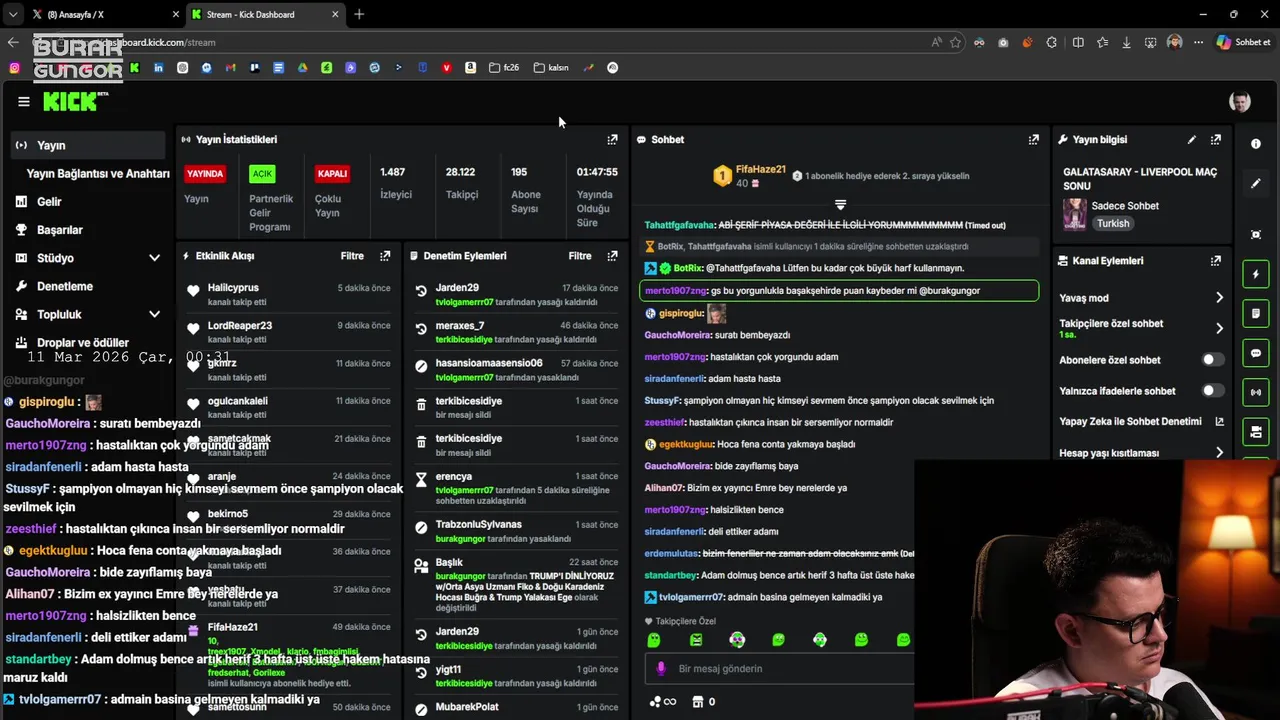Open the hamburger menu next to Kick logo
The width and height of the screenshot is (1280, 720).
[x=24, y=101]
